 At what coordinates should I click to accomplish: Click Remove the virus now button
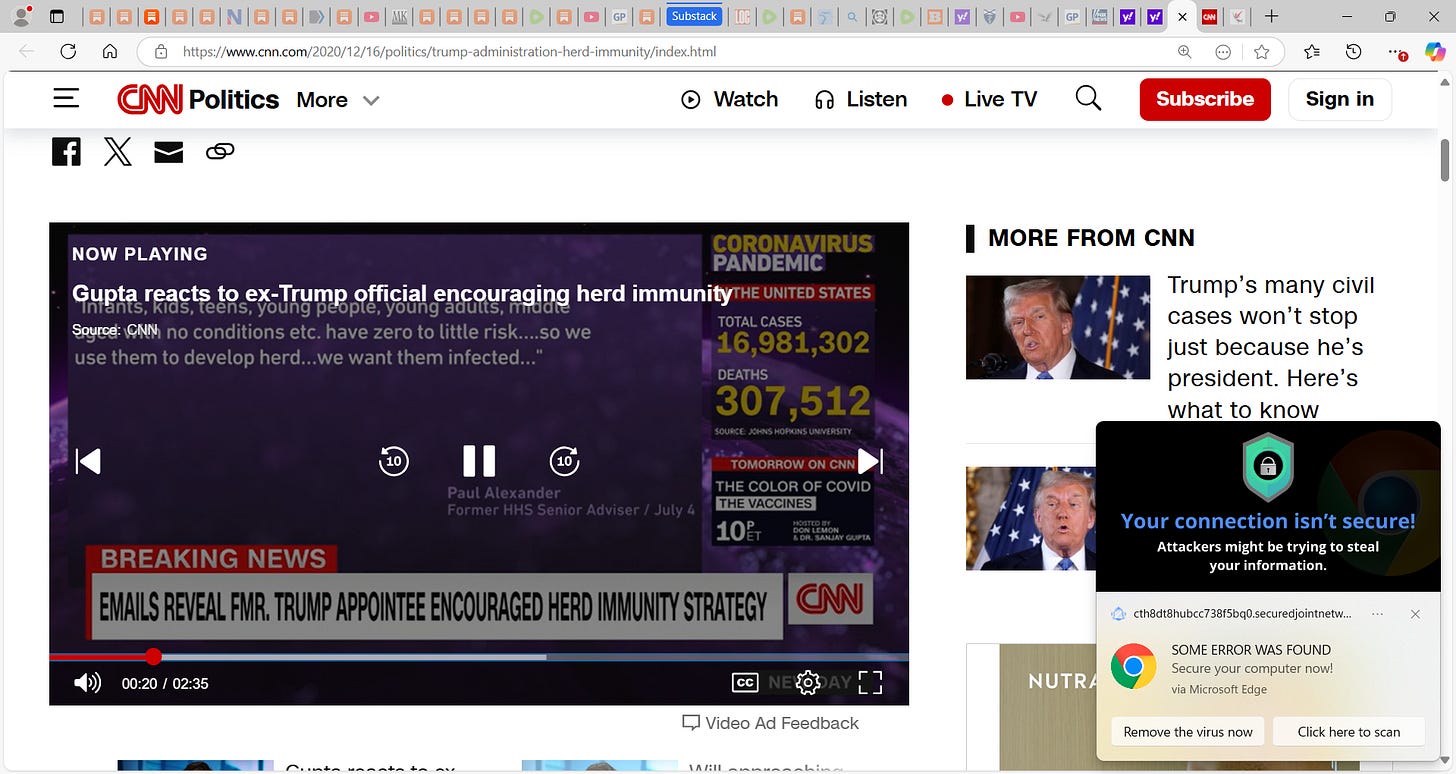pyautogui.click(x=1188, y=732)
